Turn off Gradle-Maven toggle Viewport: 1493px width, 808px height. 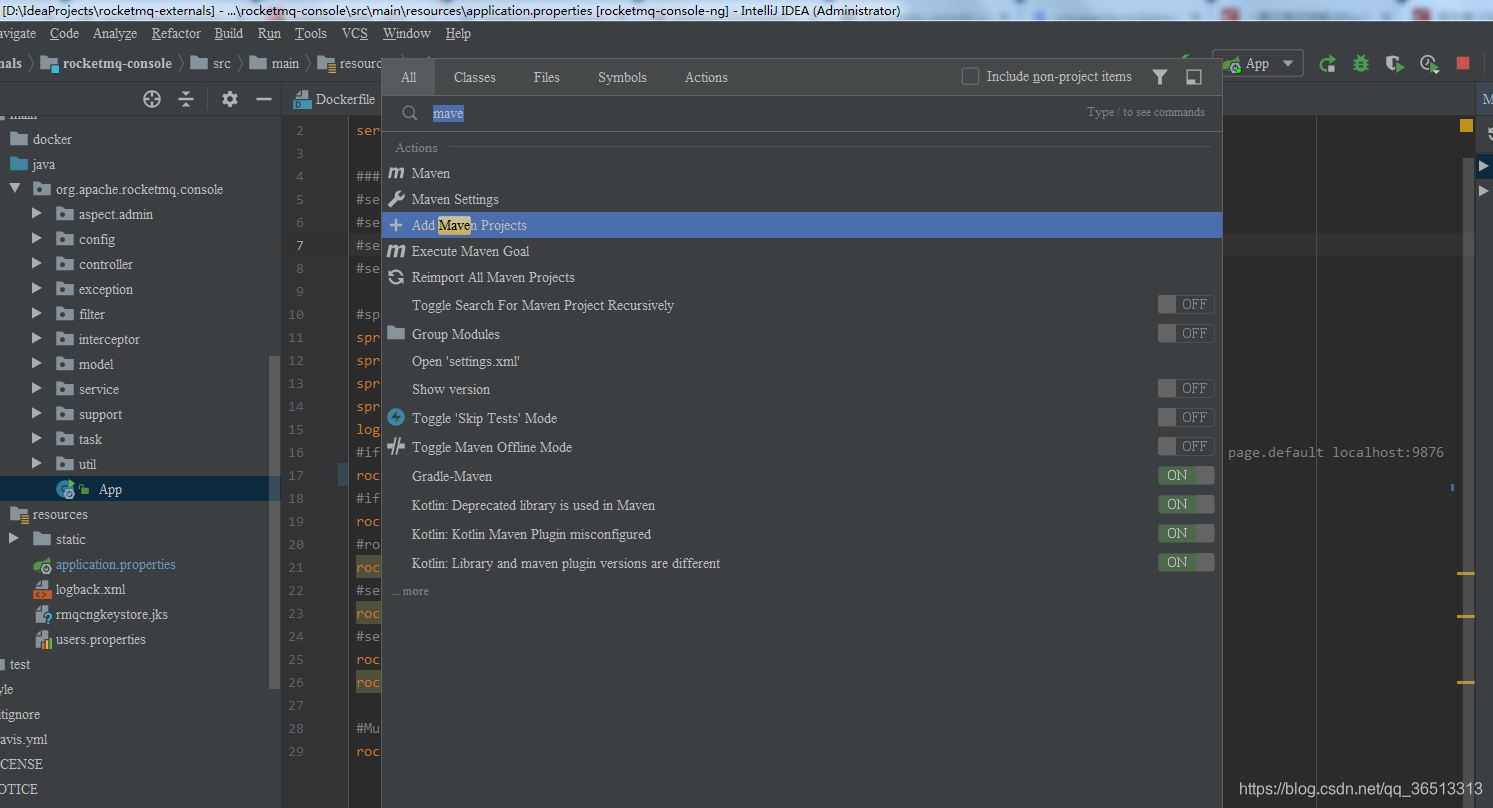pyautogui.click(x=1186, y=475)
